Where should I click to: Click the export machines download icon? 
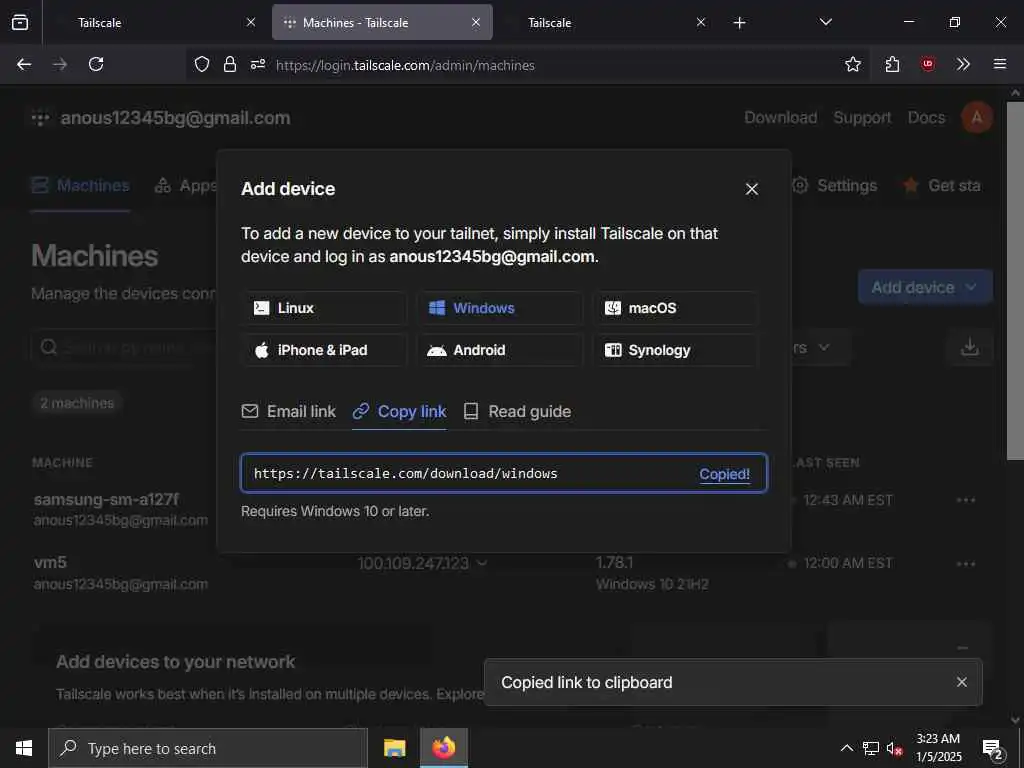970,347
